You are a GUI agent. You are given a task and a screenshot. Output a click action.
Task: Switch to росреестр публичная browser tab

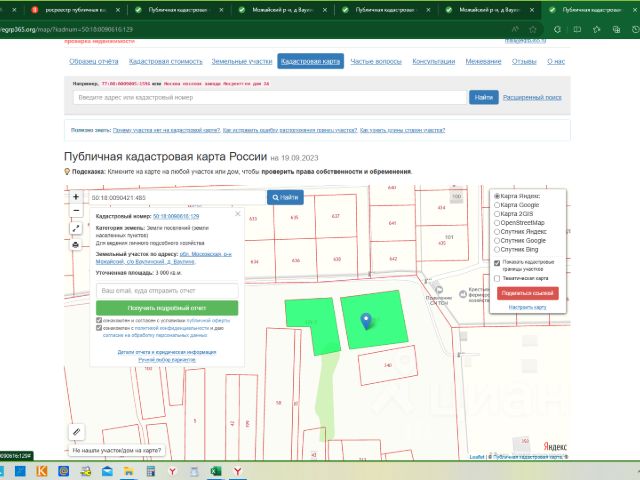[76, 10]
